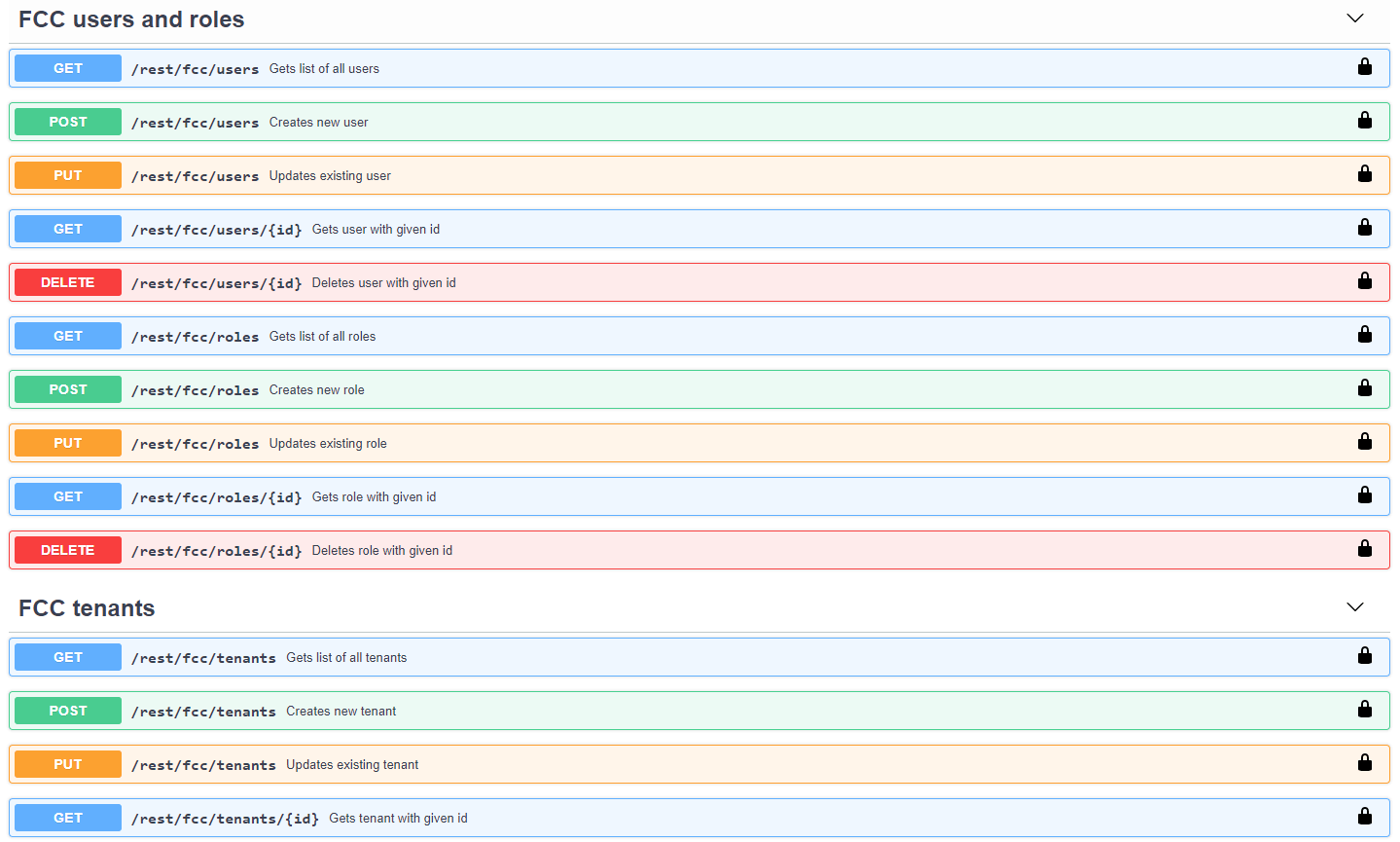The image size is (1400, 842).
Task: Open the /rest/fcc/roles/{id} GET endpoint path
Action: pos(216,497)
